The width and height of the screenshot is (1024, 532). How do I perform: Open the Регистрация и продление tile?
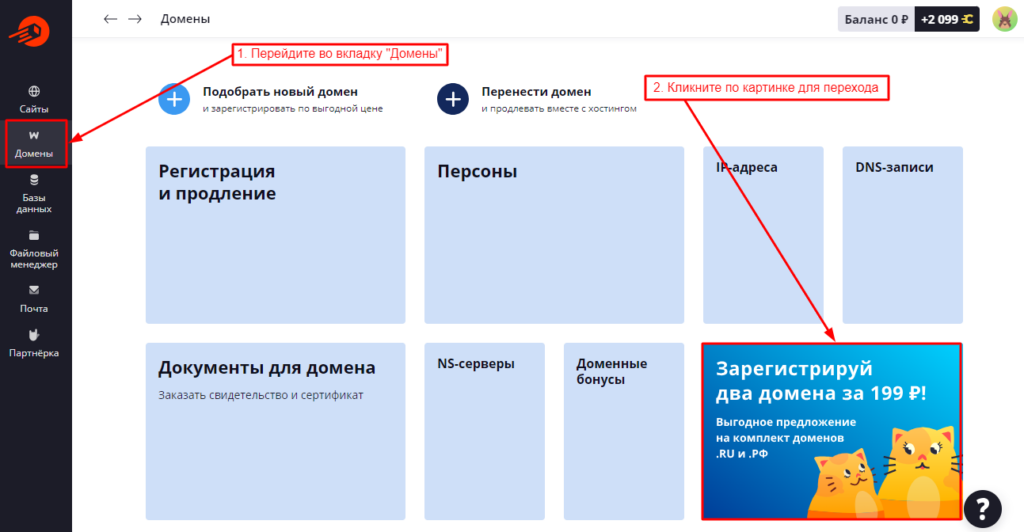[x=276, y=235]
